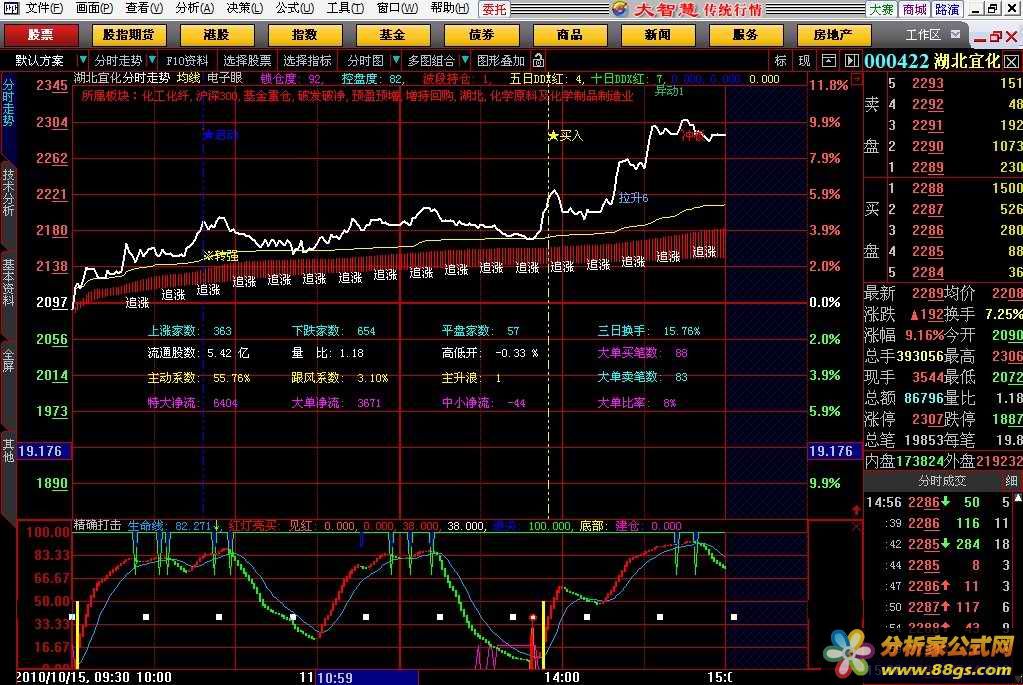Screen dimensions: 1023x685
Task: Click the 分时走势 toolbar item
Action: 118,61
